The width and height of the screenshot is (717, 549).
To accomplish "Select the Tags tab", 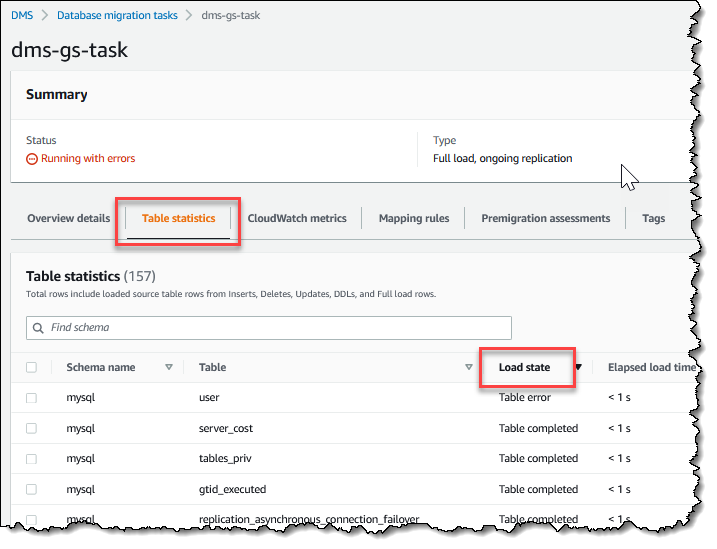I will tap(653, 218).
